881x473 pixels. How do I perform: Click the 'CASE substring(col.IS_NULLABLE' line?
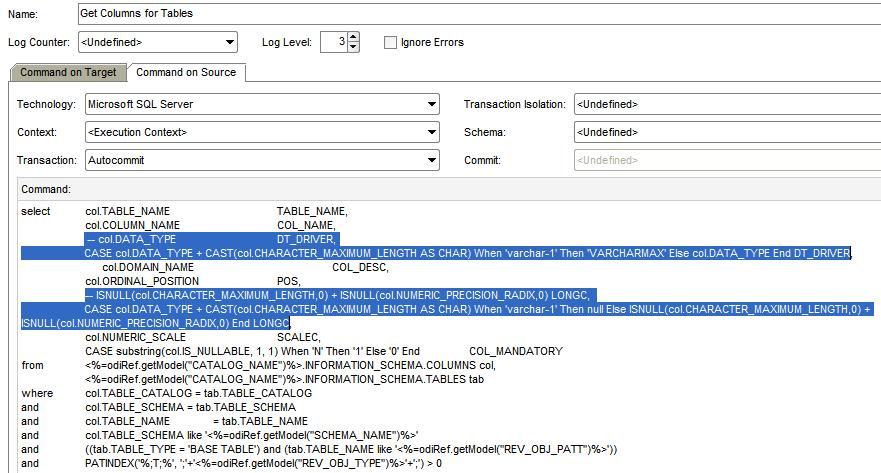click(252, 352)
